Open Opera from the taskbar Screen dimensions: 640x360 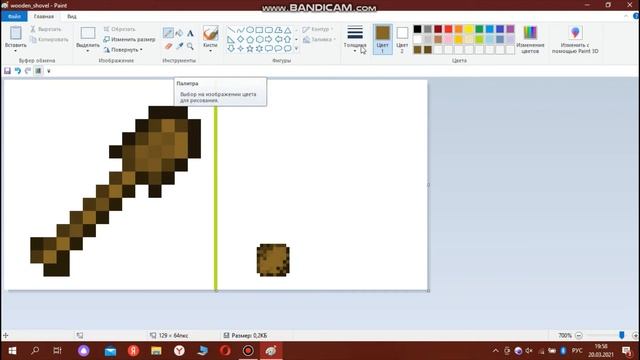(x=225, y=351)
